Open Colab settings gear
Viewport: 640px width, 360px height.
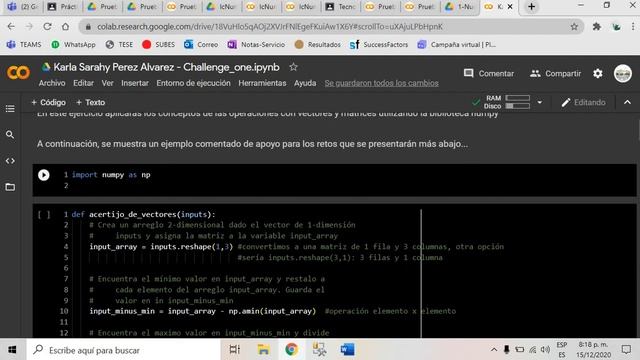point(598,73)
